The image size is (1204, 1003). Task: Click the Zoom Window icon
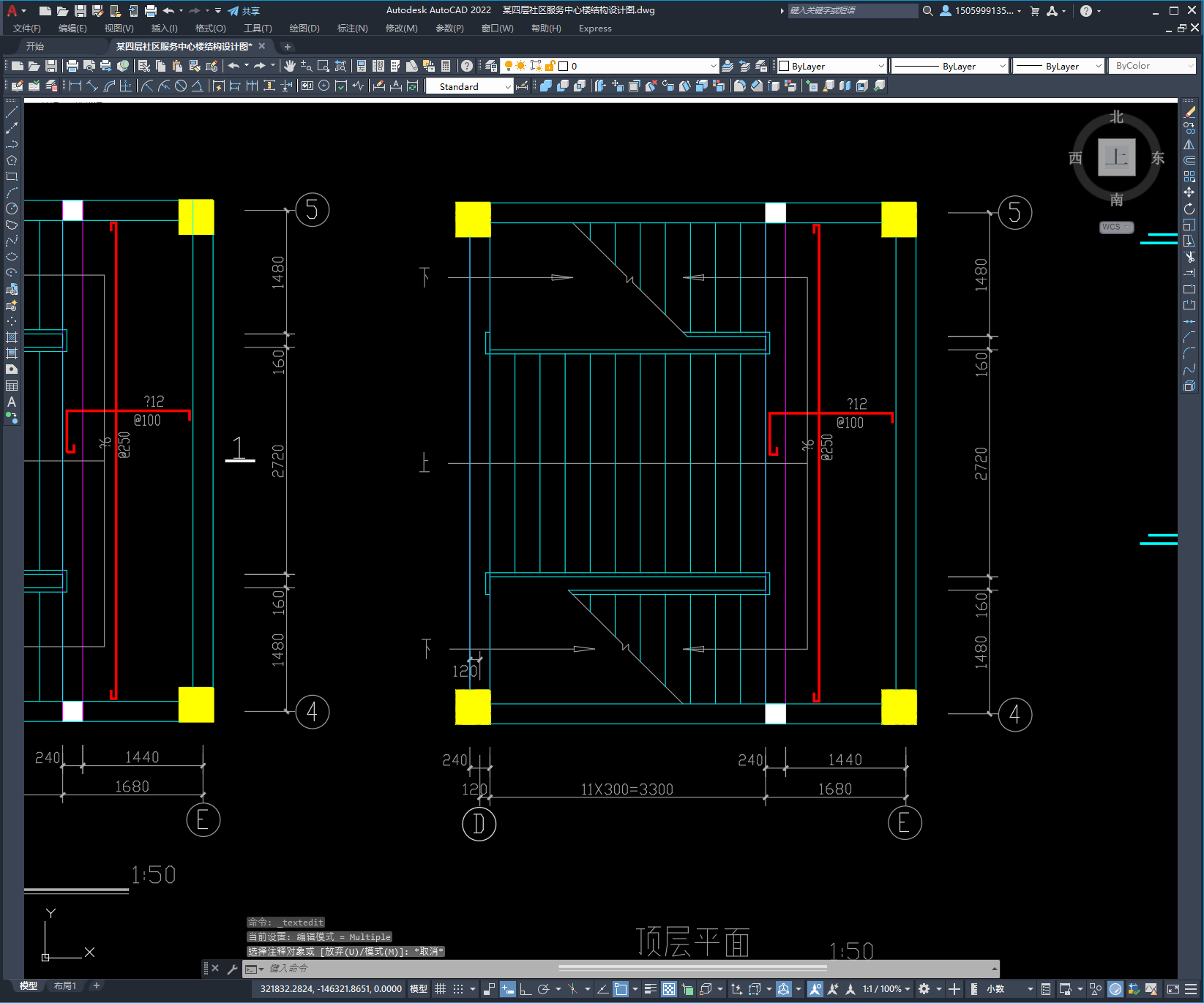[324, 66]
